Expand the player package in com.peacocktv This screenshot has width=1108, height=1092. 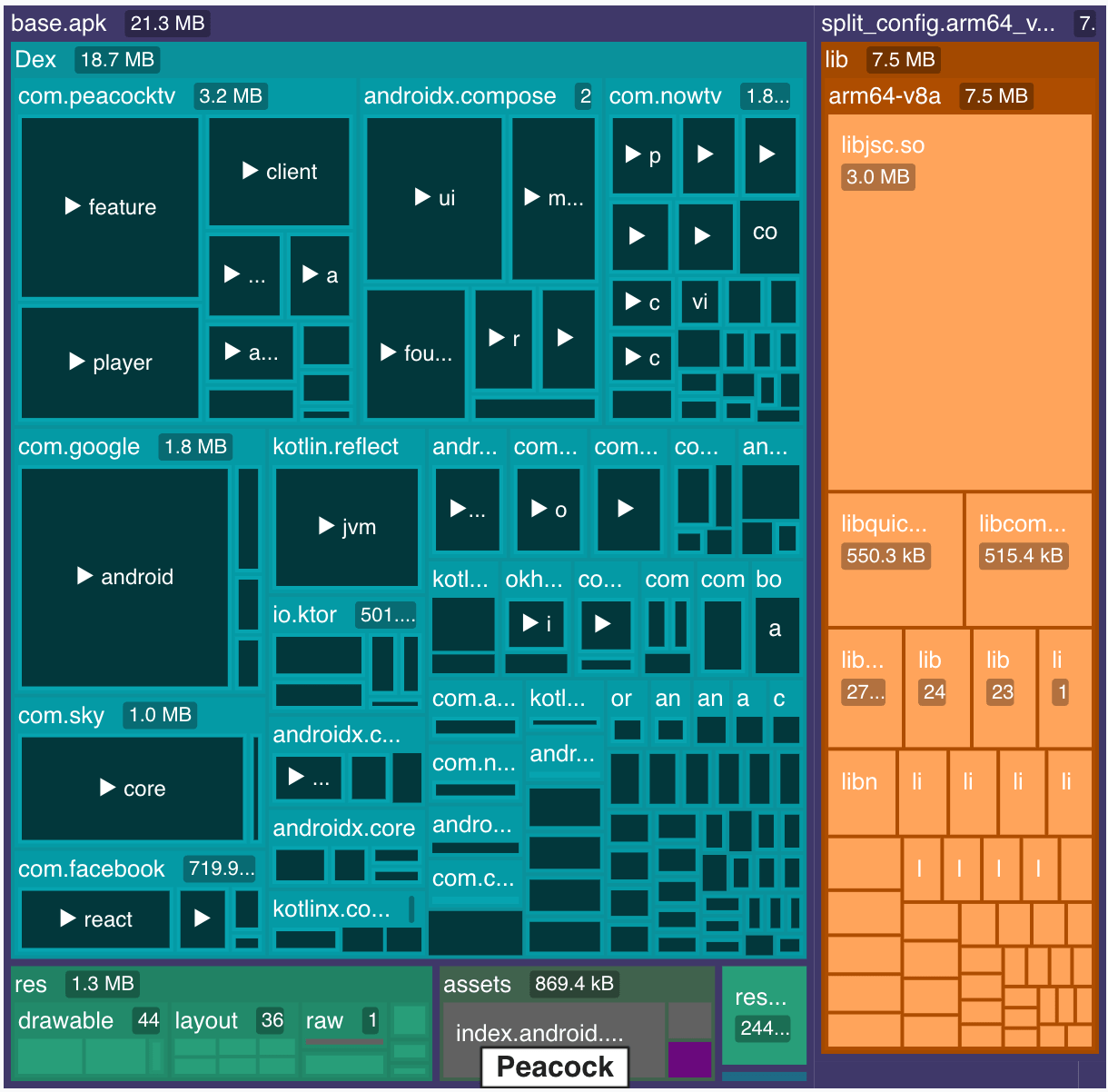110,362
